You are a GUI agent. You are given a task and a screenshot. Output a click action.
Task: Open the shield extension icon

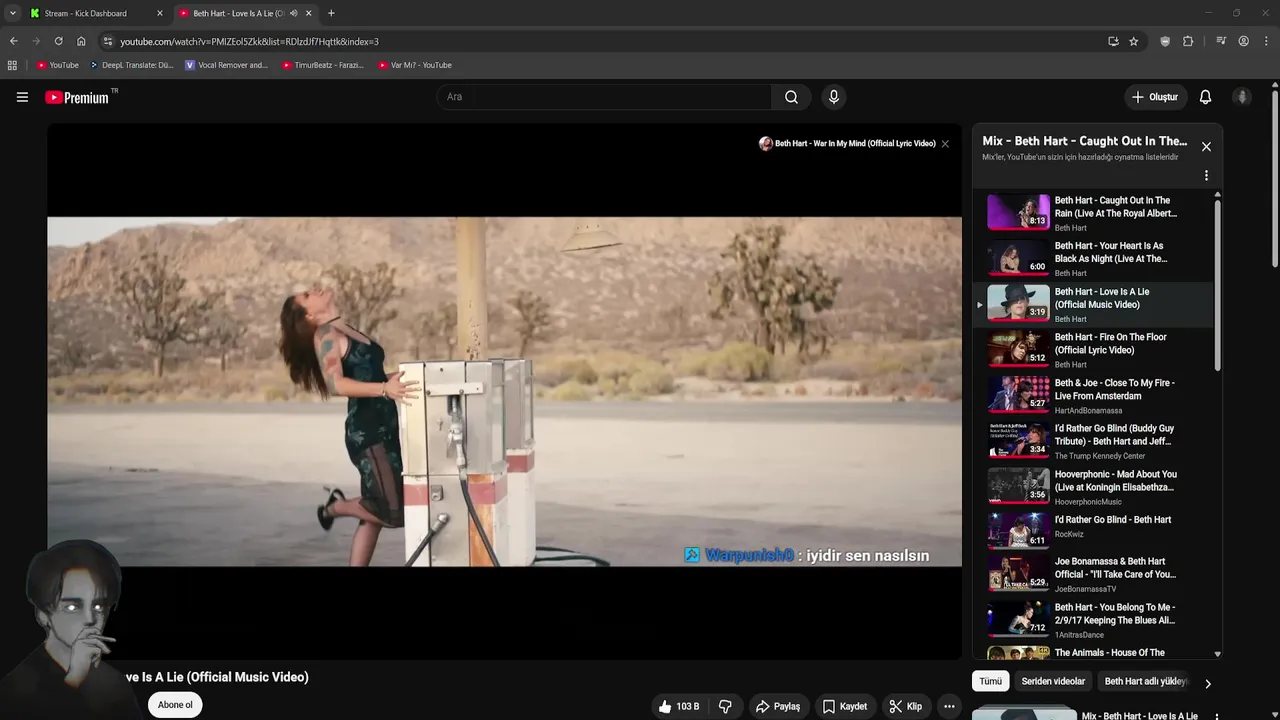pos(1165,41)
